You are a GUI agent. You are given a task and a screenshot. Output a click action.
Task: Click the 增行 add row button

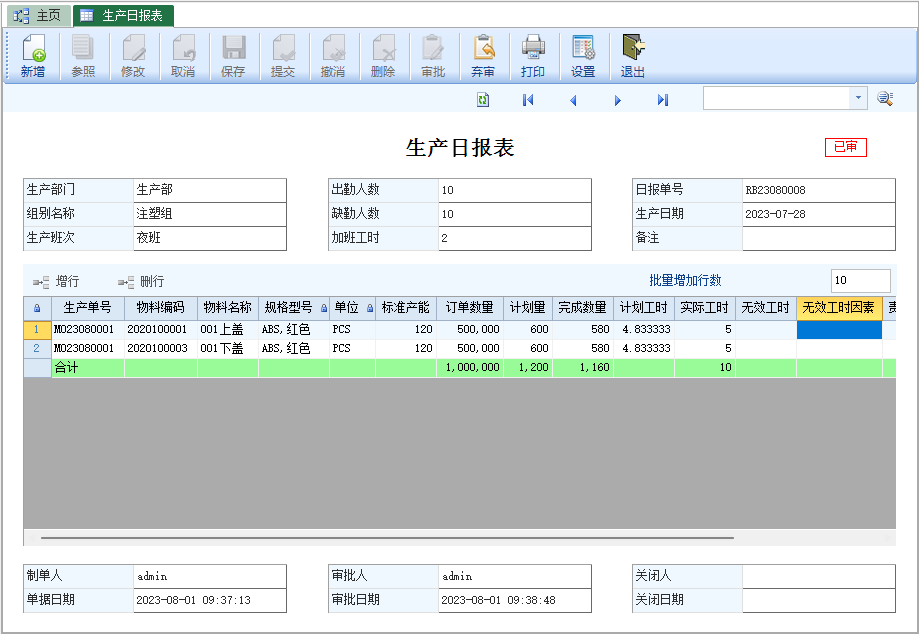point(56,282)
